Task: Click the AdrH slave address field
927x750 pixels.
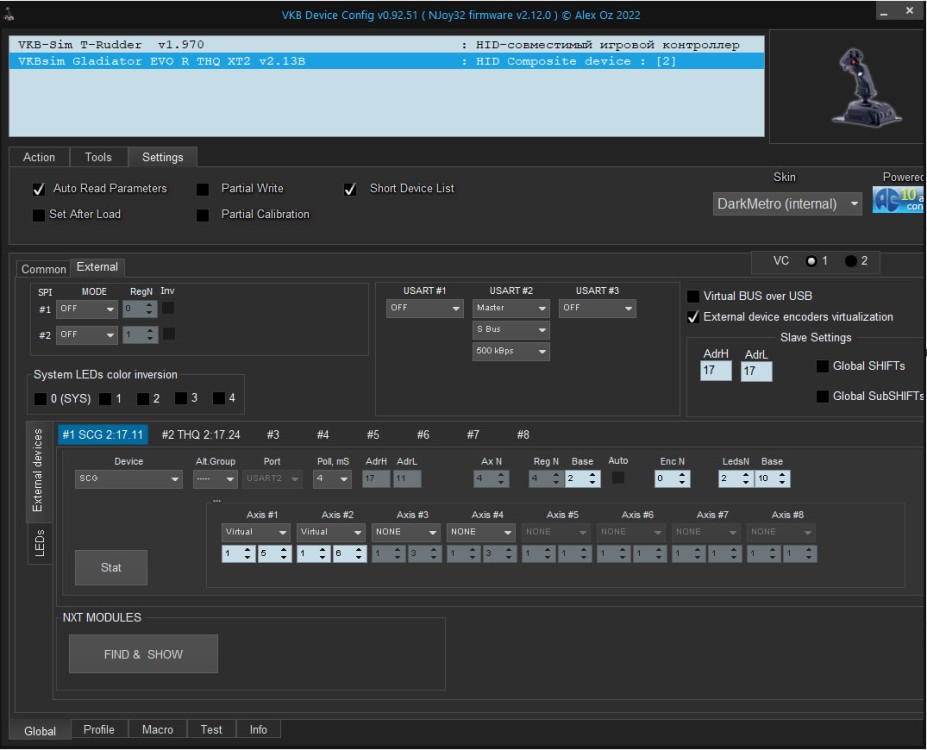Action: (716, 371)
